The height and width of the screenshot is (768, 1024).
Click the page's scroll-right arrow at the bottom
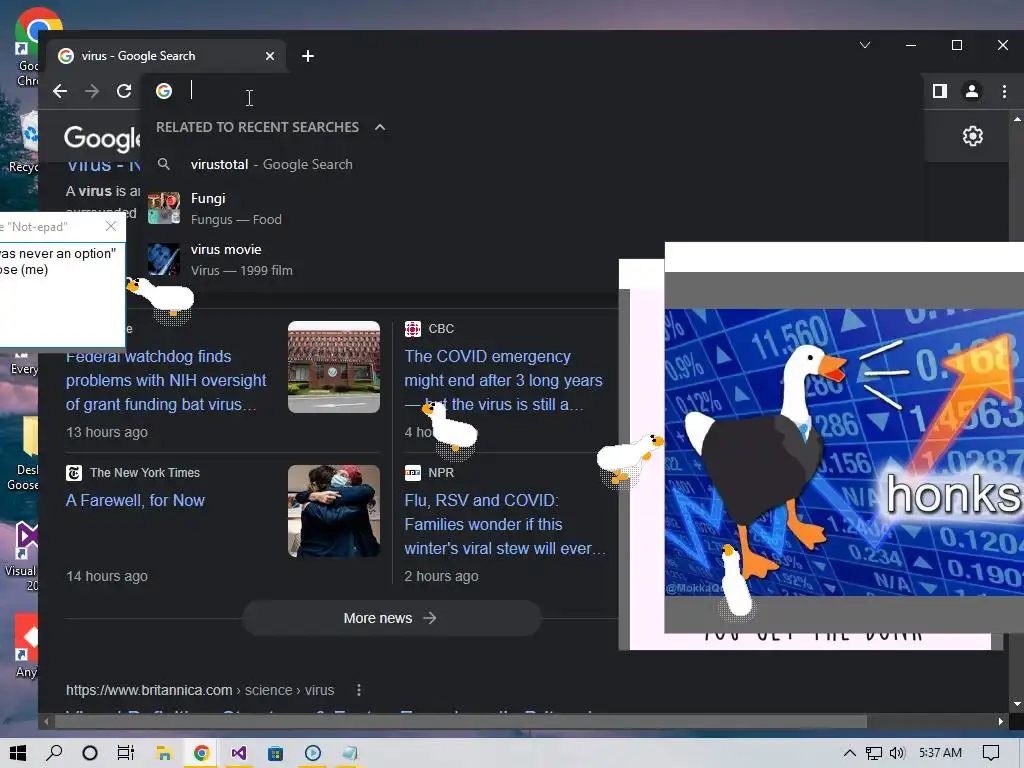coord(1000,722)
